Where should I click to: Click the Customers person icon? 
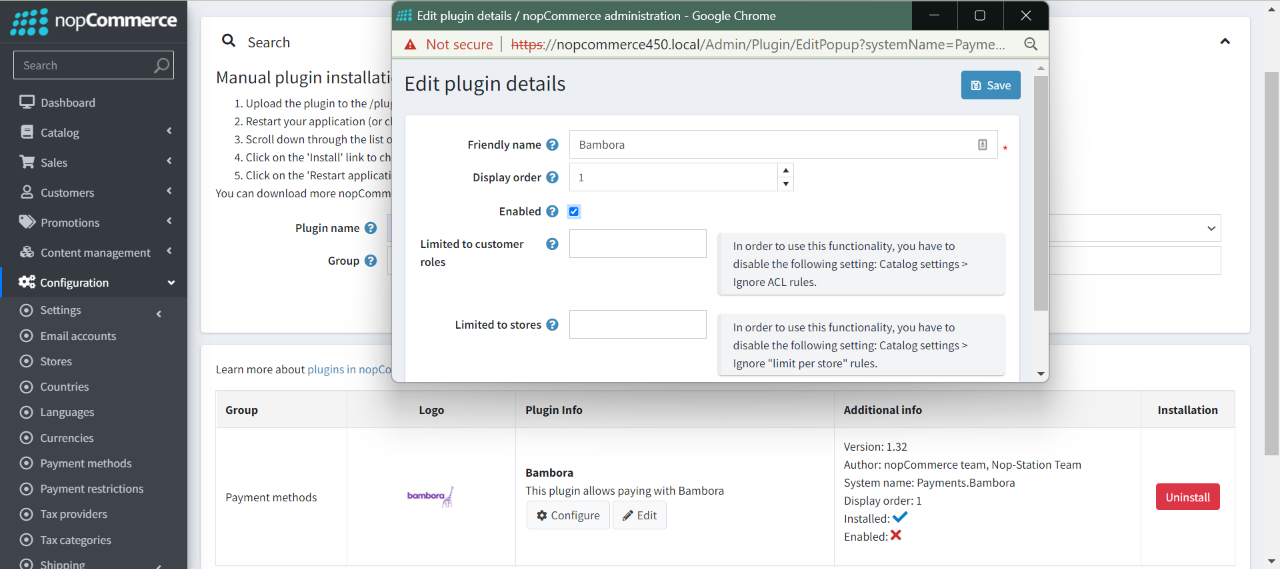pos(27,193)
